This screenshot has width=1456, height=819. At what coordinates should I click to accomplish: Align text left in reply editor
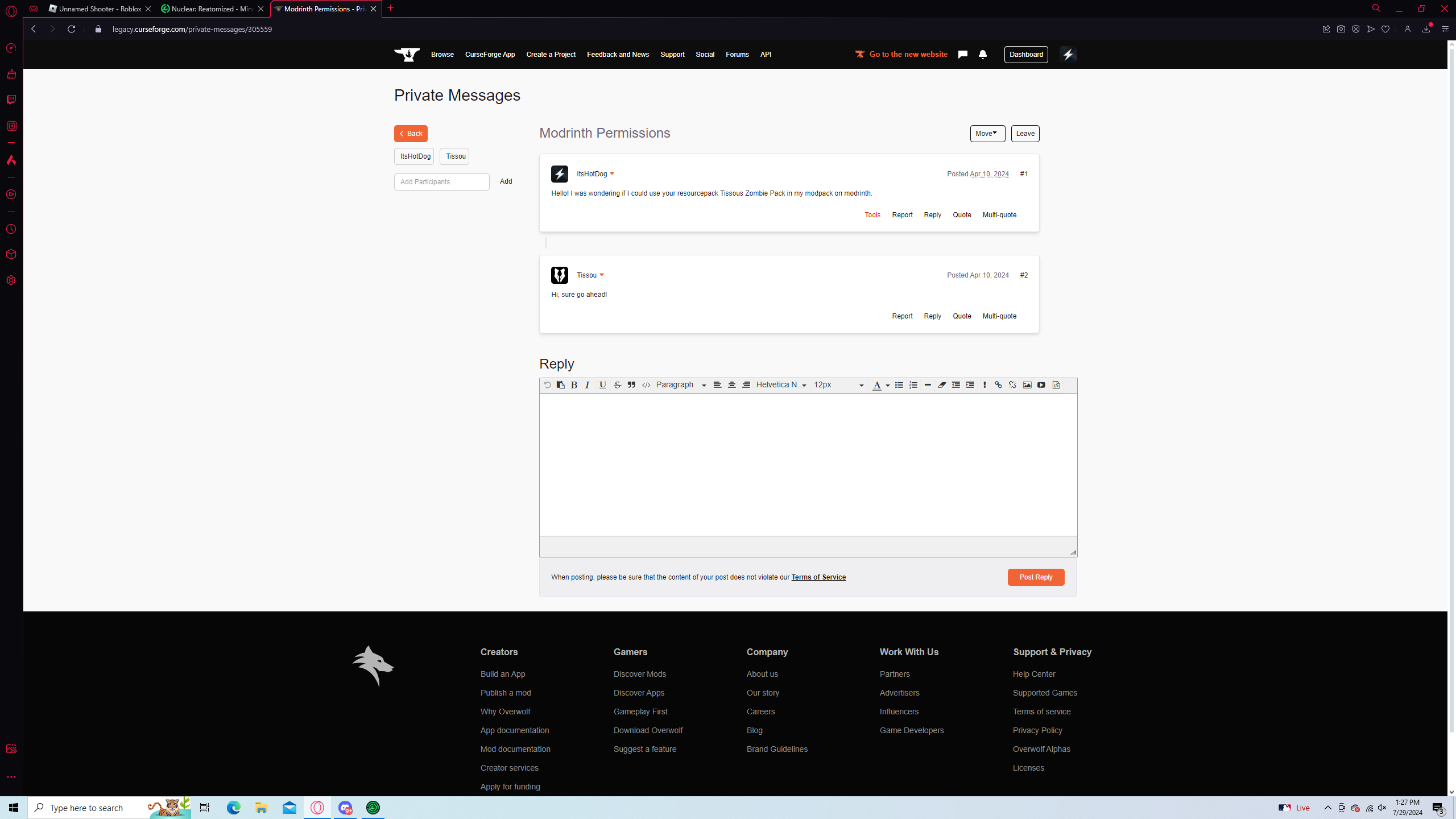point(717,385)
